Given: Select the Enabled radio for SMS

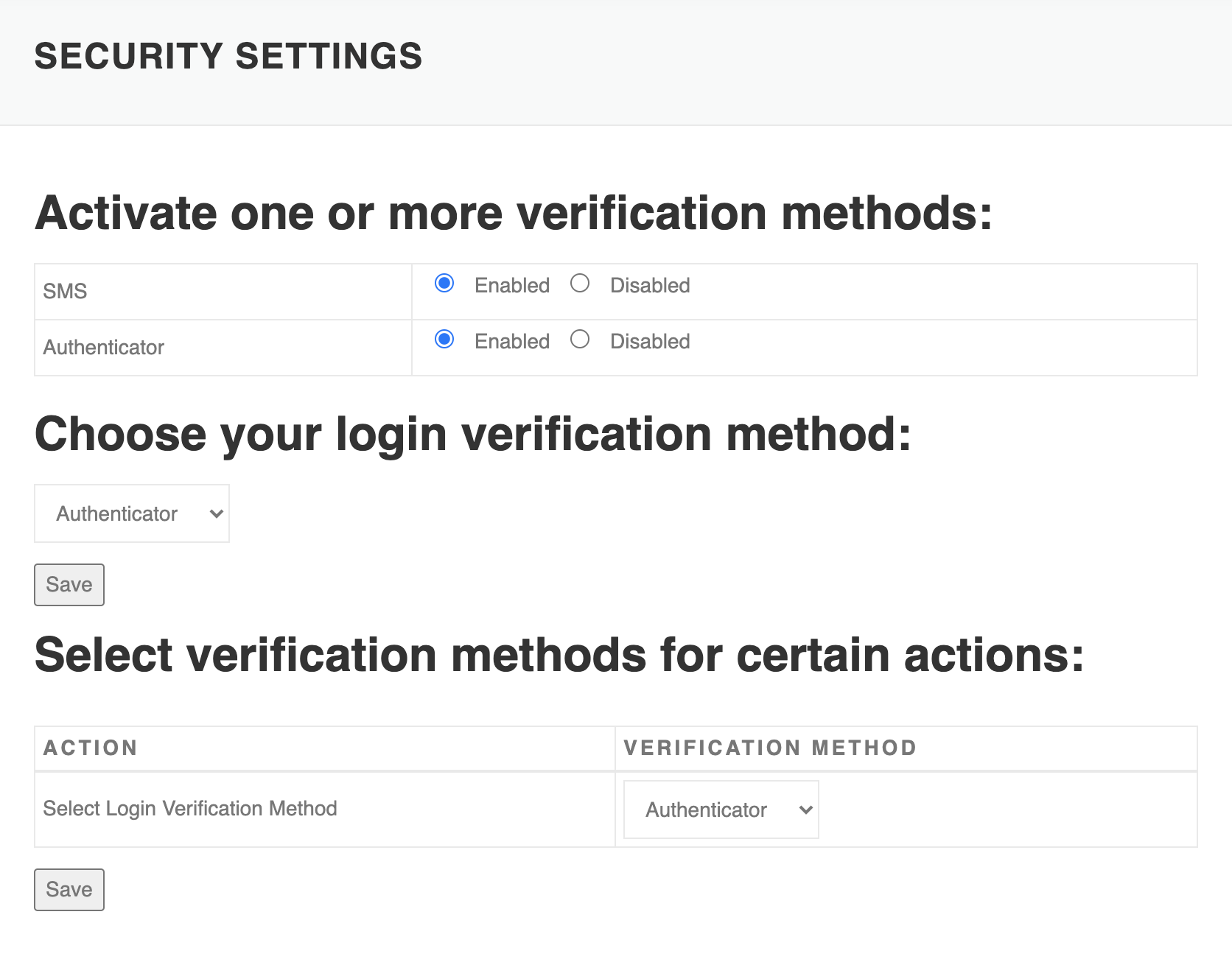Looking at the screenshot, I should coord(444,284).
